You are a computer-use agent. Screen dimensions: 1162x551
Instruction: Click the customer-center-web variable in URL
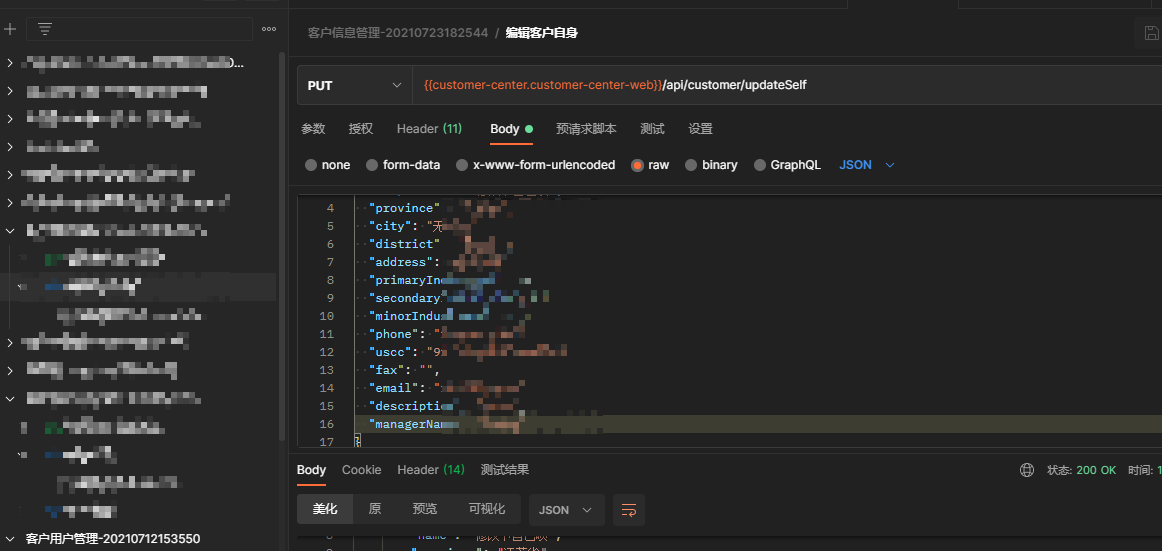(x=543, y=85)
